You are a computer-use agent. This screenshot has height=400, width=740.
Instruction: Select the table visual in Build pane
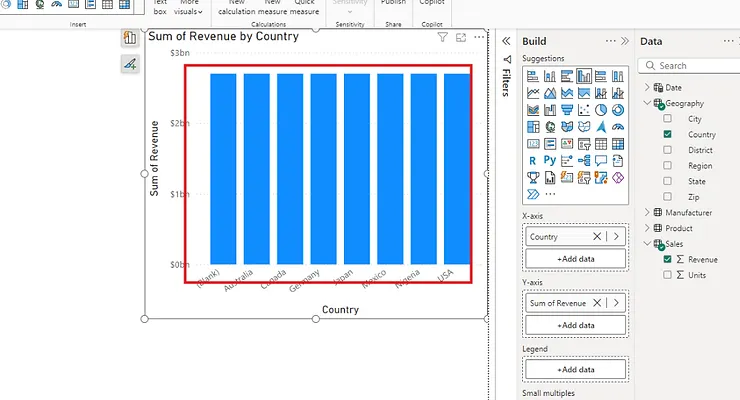click(x=601, y=144)
